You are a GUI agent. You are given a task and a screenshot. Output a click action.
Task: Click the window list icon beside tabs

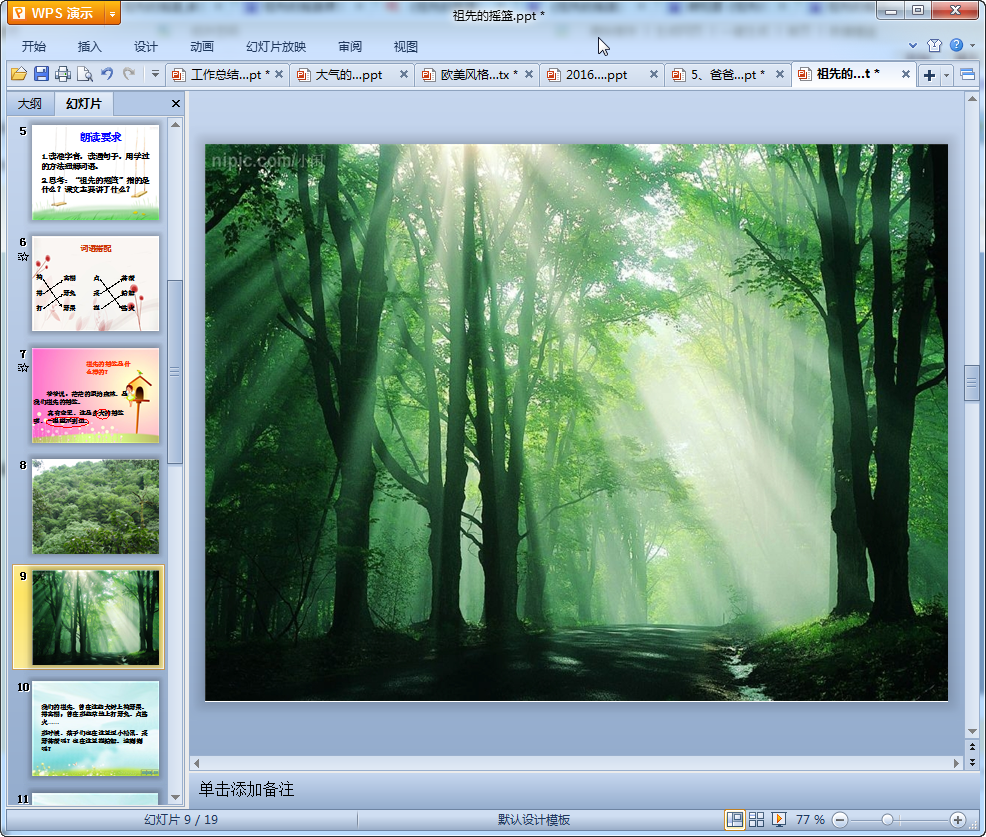pos(968,75)
